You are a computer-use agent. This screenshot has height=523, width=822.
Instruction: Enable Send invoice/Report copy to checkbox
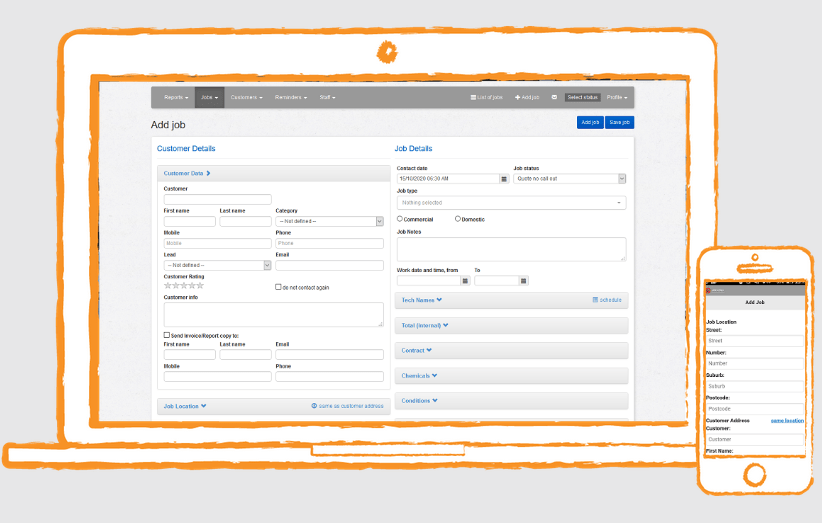tap(166, 335)
